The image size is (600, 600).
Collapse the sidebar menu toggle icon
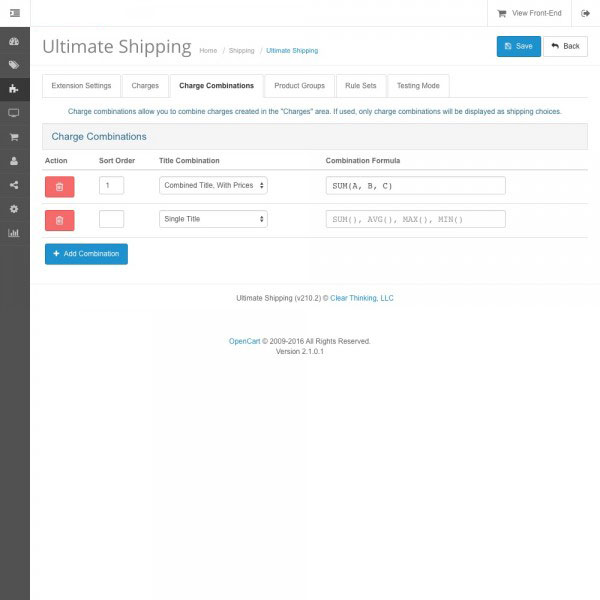[x=14, y=13]
